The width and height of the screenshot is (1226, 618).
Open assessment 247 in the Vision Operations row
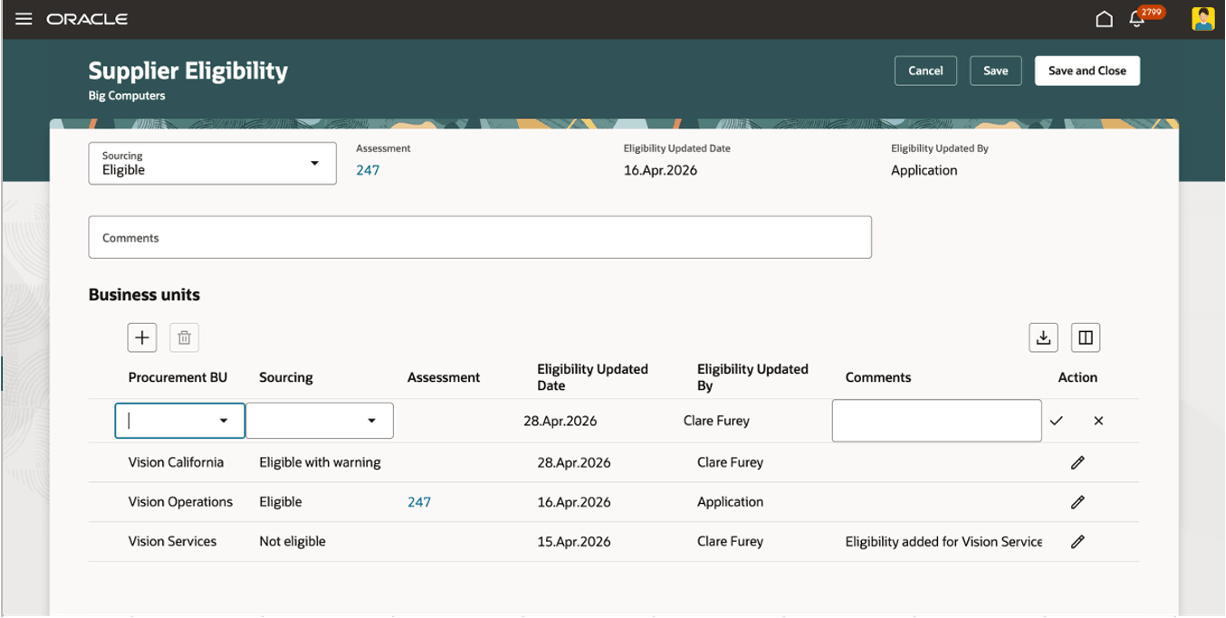pos(419,502)
